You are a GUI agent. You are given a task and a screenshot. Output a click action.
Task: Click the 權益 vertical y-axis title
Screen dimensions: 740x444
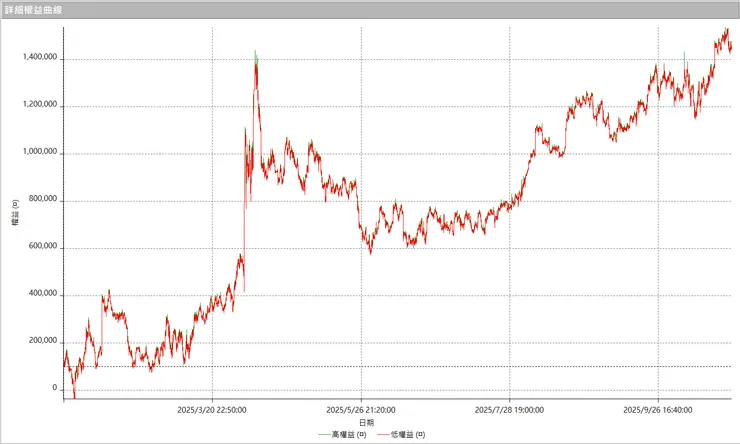click(16, 213)
